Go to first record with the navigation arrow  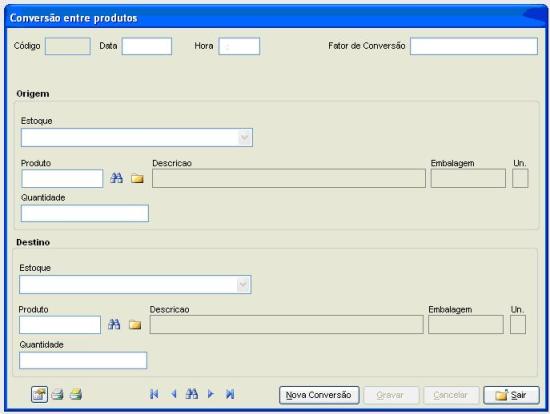[154, 394]
